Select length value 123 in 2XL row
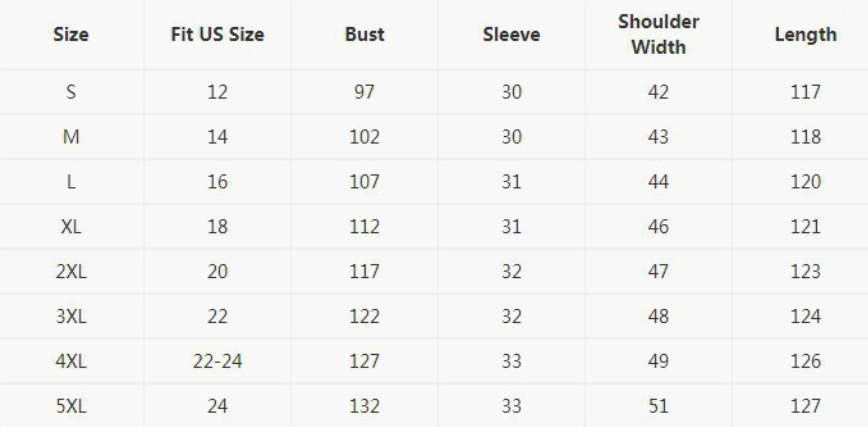Screen dimensions: 868x427 tap(805, 272)
